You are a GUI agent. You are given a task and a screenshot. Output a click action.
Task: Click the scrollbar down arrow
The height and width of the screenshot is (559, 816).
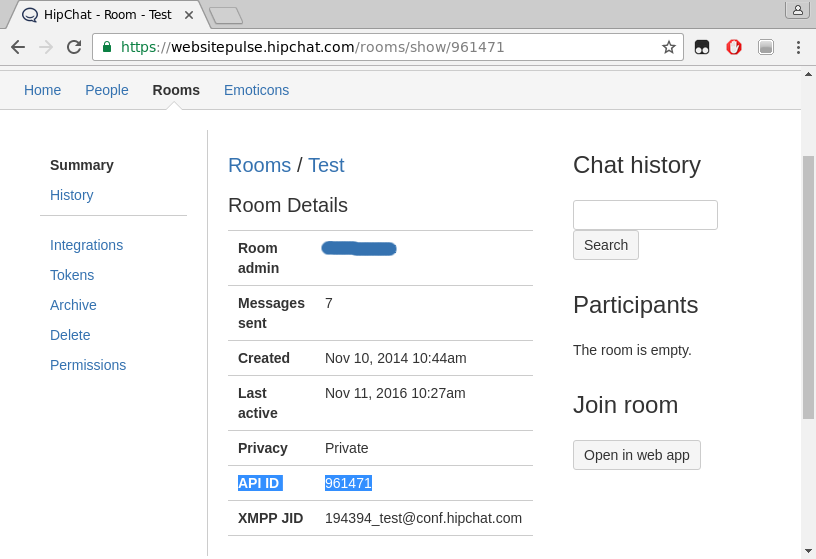pyautogui.click(x=808, y=551)
